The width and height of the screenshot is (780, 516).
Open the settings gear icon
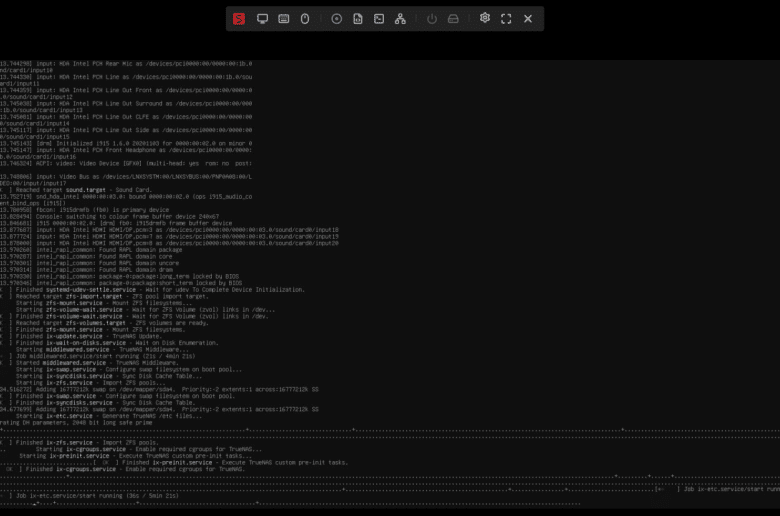click(x=485, y=18)
